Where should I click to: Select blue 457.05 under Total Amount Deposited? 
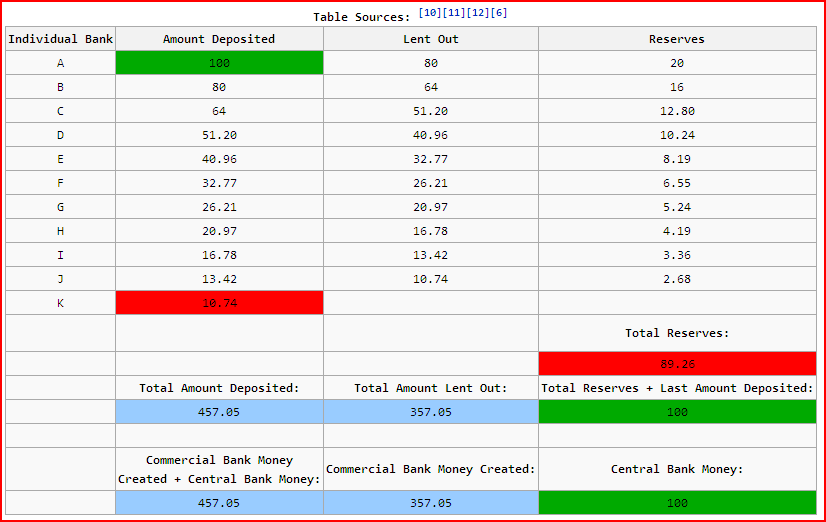(x=219, y=411)
